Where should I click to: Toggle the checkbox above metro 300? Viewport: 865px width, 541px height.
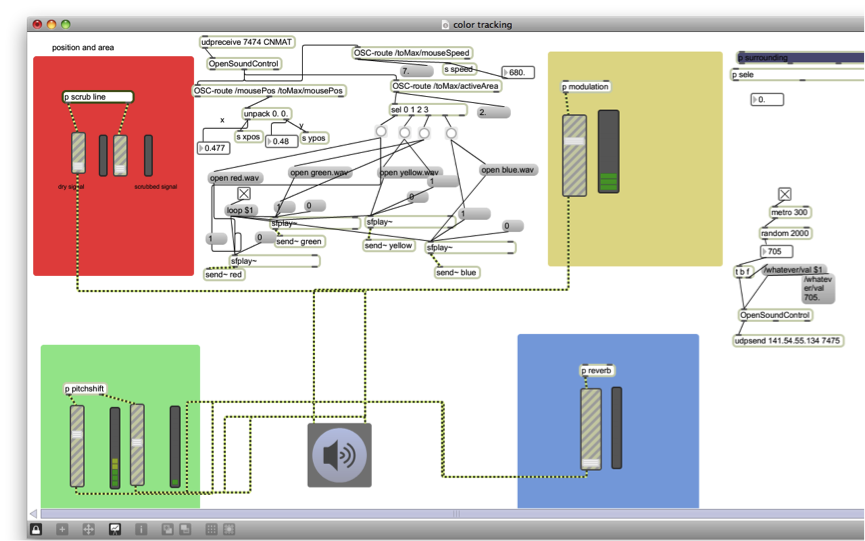[785, 195]
